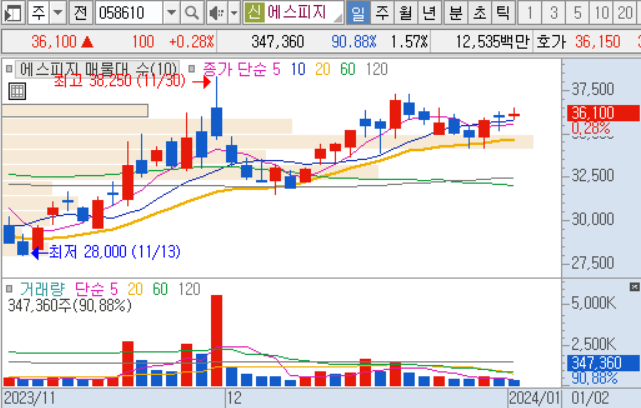The image size is (641, 408).
Task: Click the 37,500 price axis label
Action: tap(592, 89)
